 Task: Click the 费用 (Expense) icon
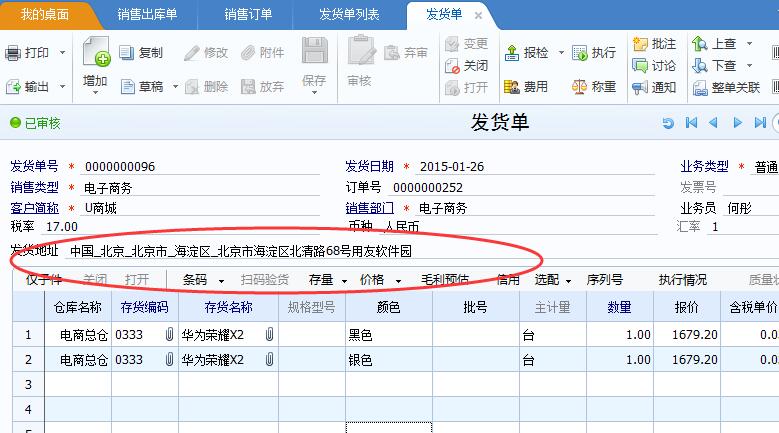click(511, 87)
